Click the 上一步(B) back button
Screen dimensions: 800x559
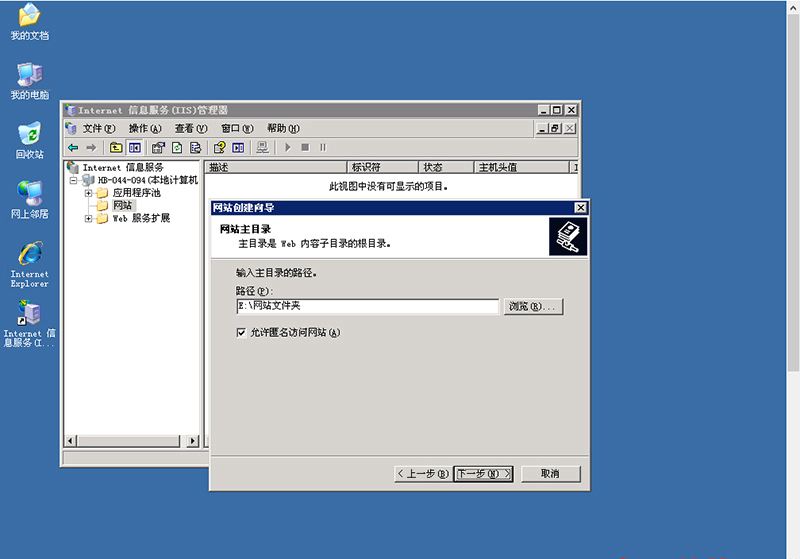[x=423, y=474]
